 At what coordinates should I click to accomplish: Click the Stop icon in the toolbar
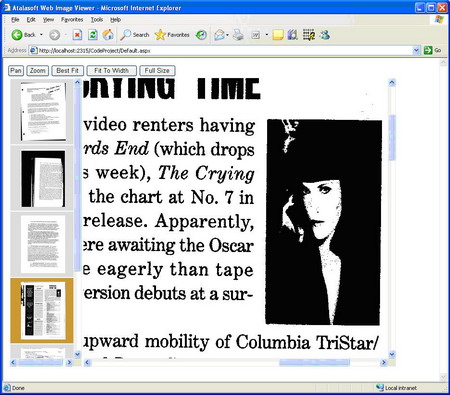click(77, 35)
